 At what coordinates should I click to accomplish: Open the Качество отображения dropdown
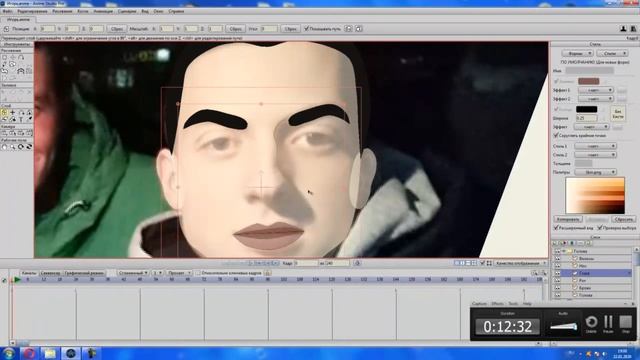tap(521, 263)
